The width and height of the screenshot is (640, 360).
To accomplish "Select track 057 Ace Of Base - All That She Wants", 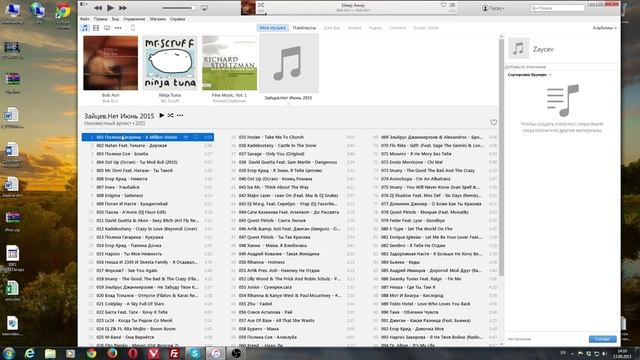I will (290, 320).
